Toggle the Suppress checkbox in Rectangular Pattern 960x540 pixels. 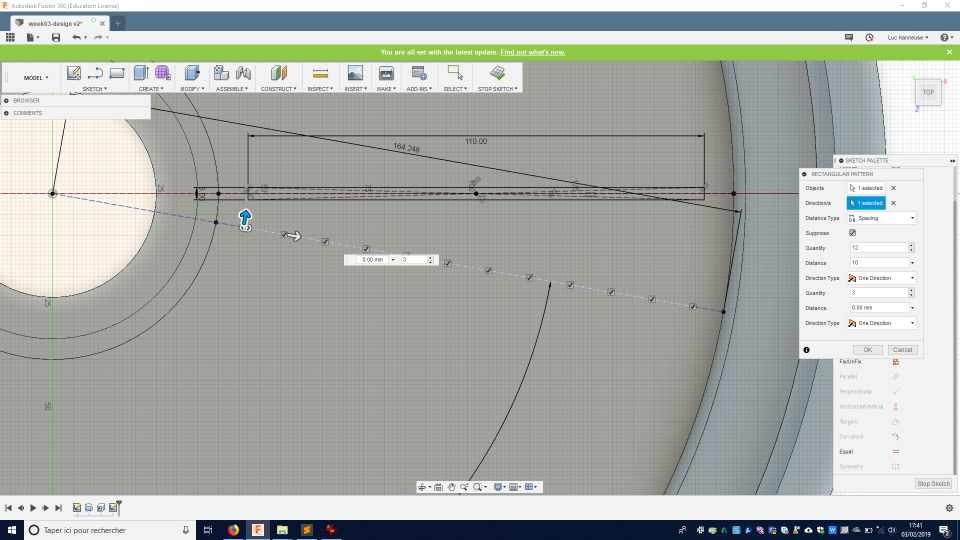coord(852,233)
